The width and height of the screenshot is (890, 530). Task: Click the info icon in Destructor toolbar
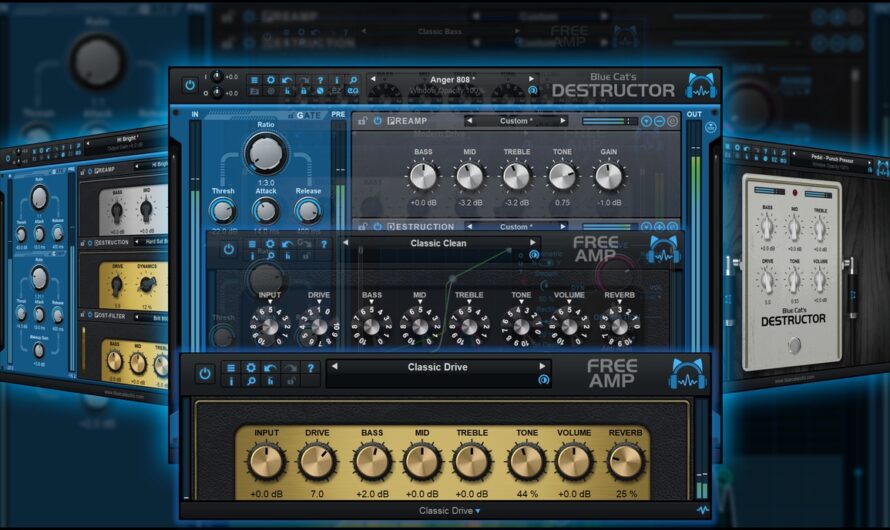(337, 80)
